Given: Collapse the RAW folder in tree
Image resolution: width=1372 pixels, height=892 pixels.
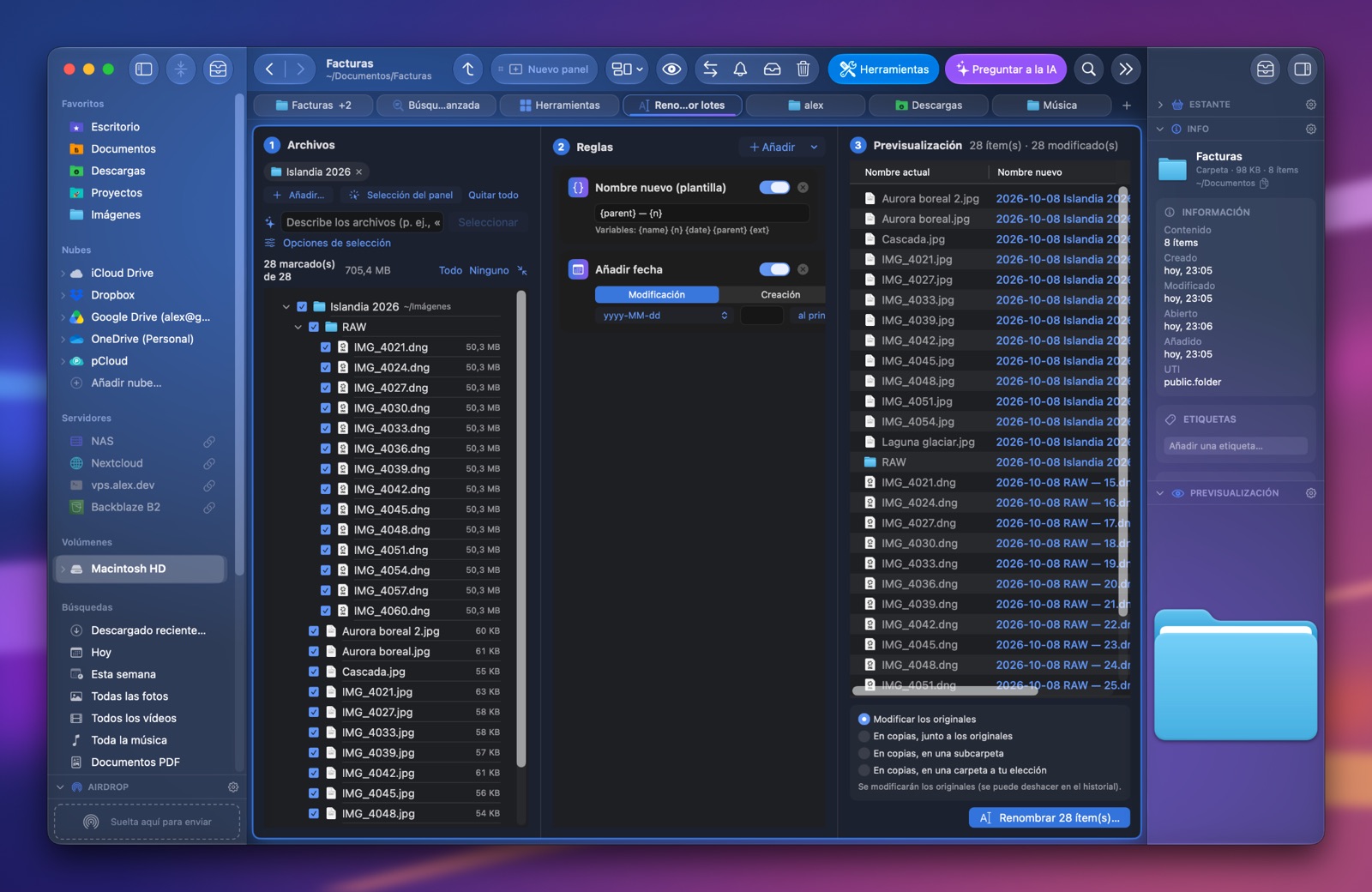Looking at the screenshot, I should pos(298,328).
